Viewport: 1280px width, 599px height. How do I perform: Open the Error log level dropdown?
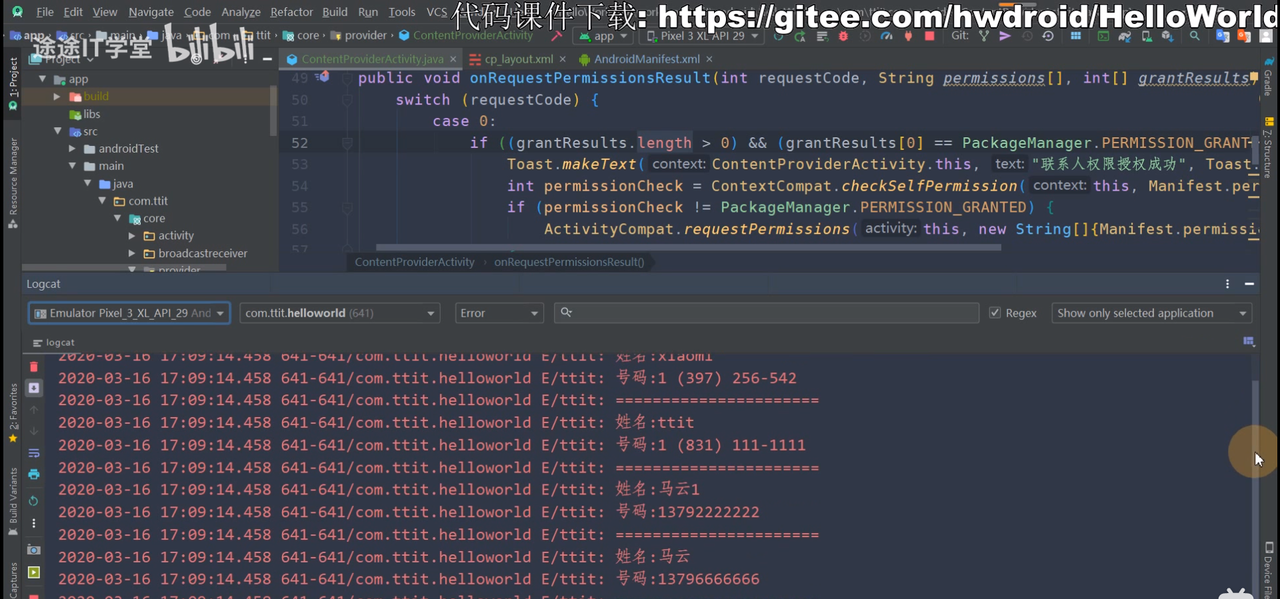[x=498, y=313]
